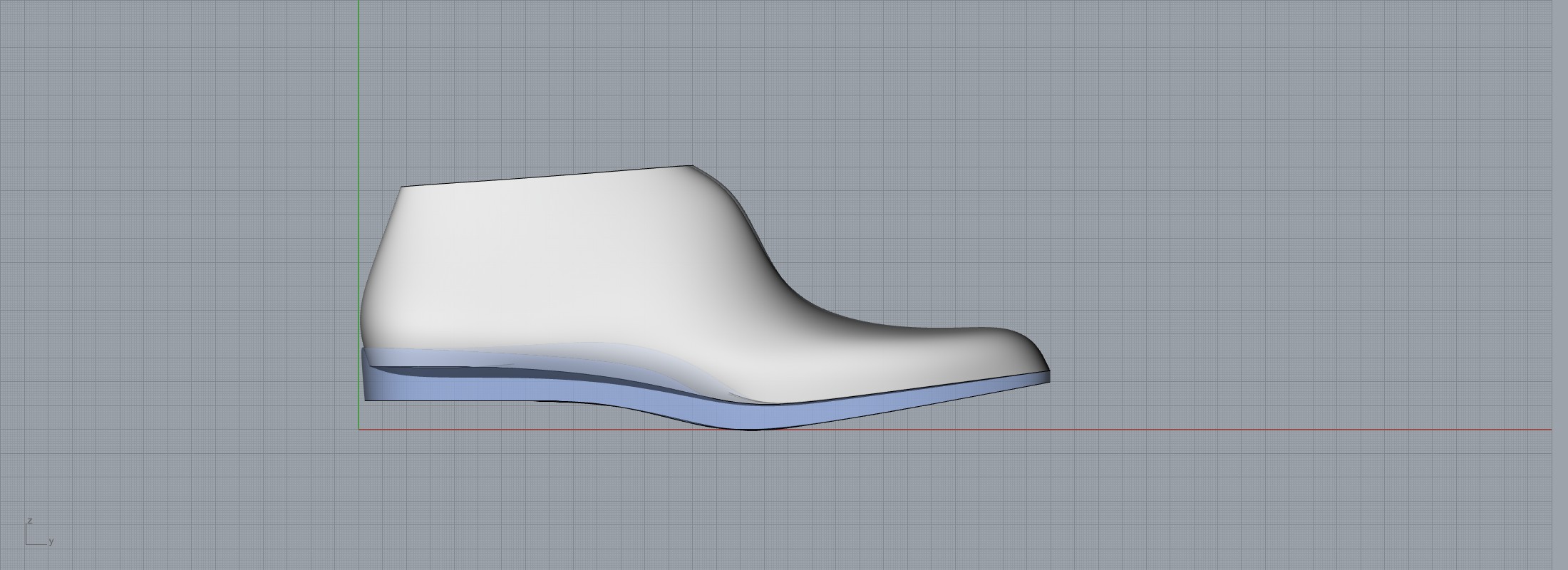
Task: Click the flat top edge of the last
Action: click(x=549, y=176)
